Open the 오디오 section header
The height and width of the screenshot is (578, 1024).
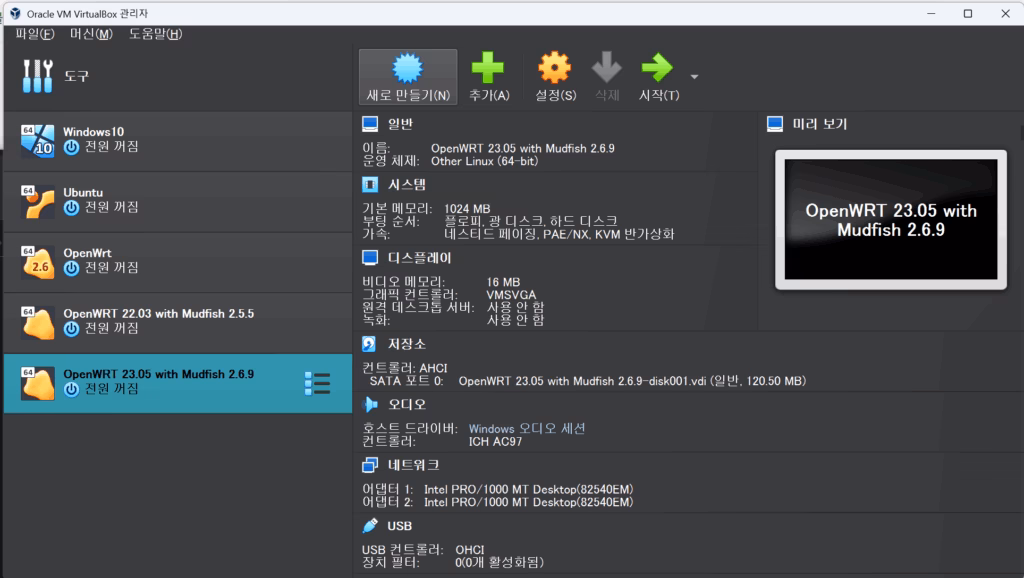[x=406, y=404]
